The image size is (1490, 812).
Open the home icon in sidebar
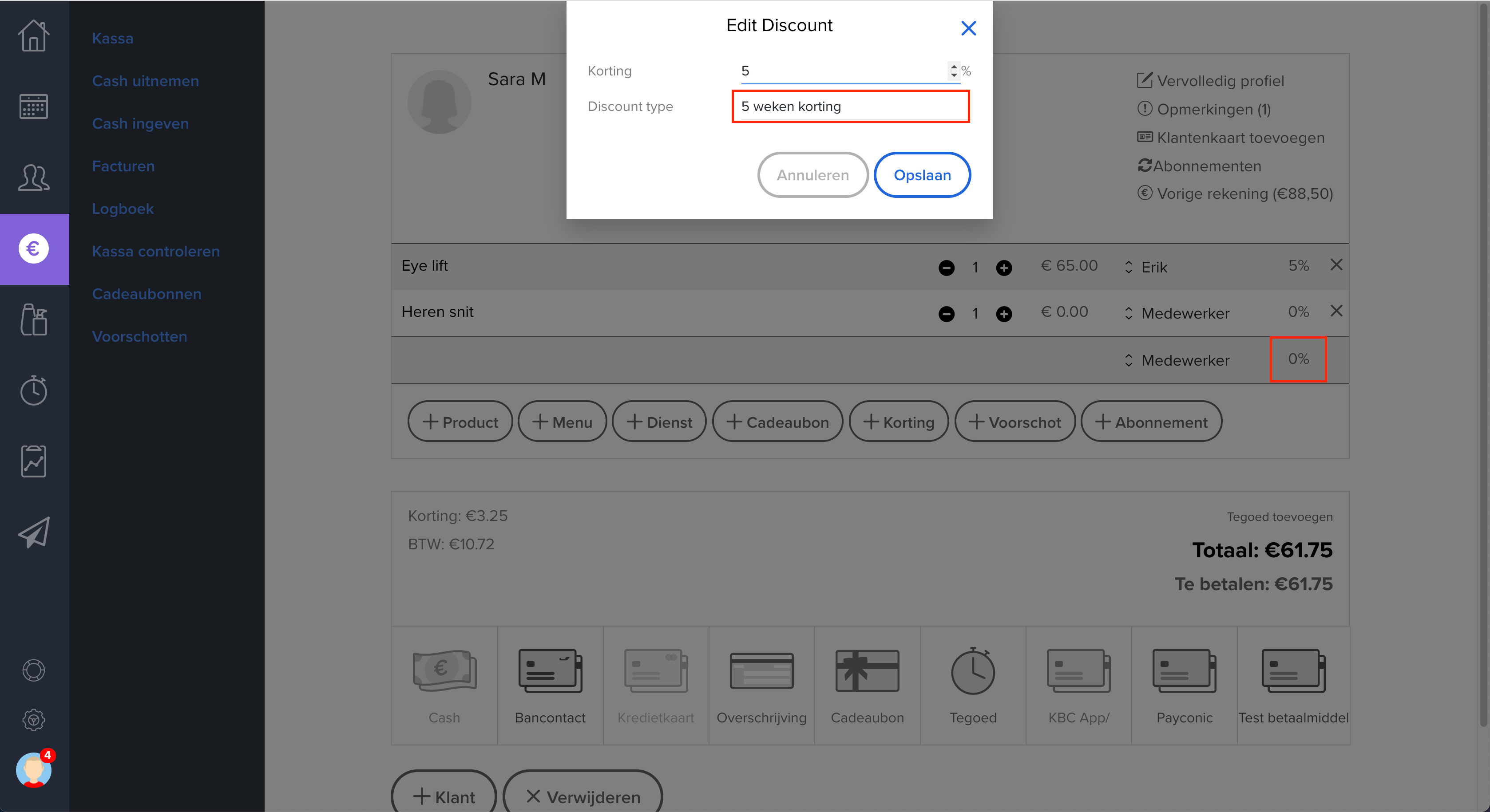point(34,36)
